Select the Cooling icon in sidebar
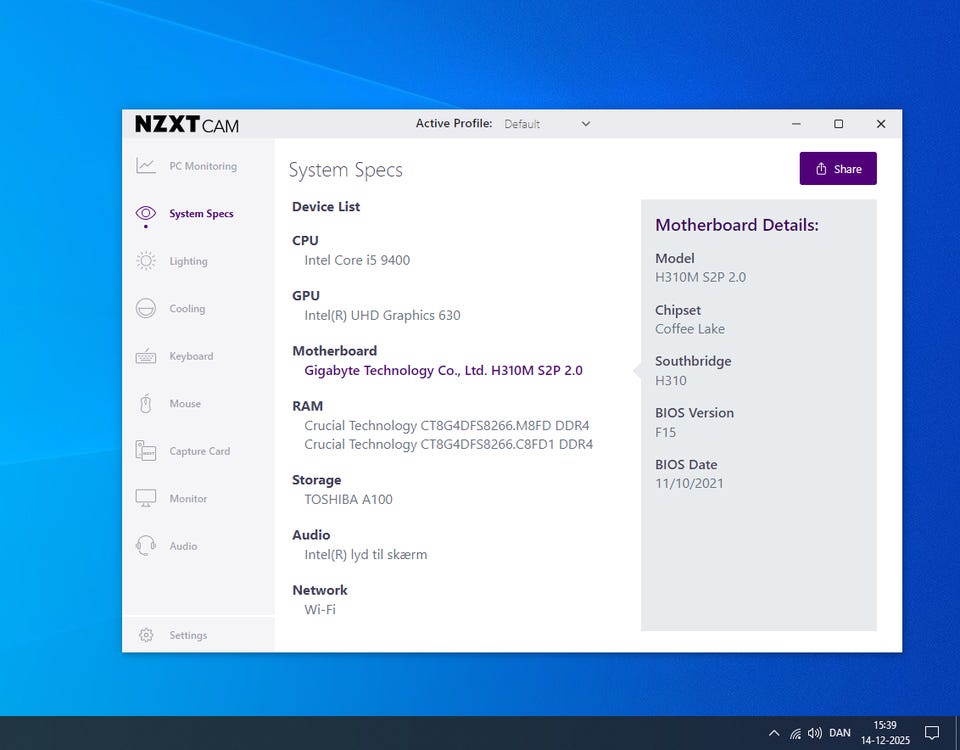 [x=146, y=309]
